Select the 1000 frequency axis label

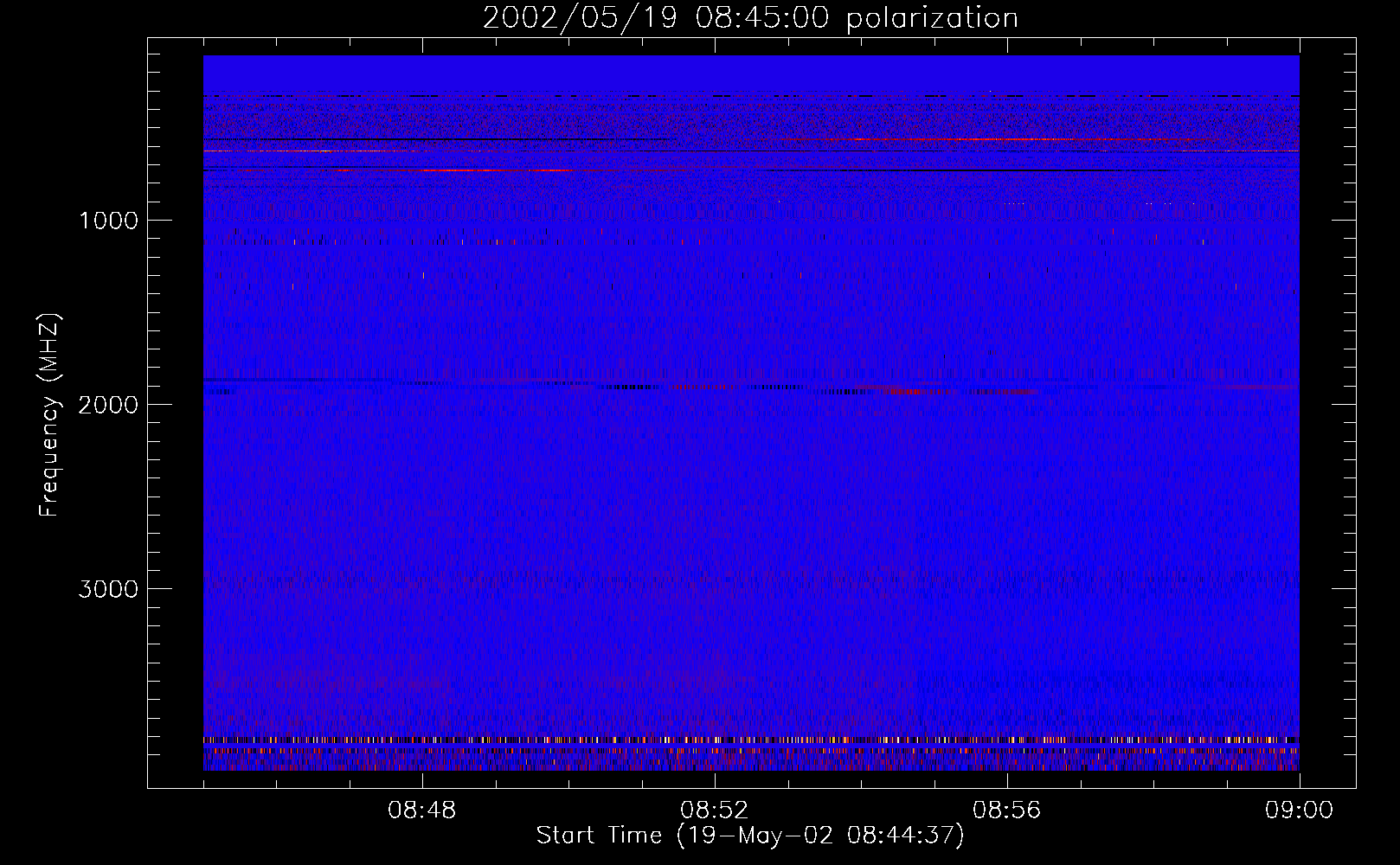click(x=108, y=221)
